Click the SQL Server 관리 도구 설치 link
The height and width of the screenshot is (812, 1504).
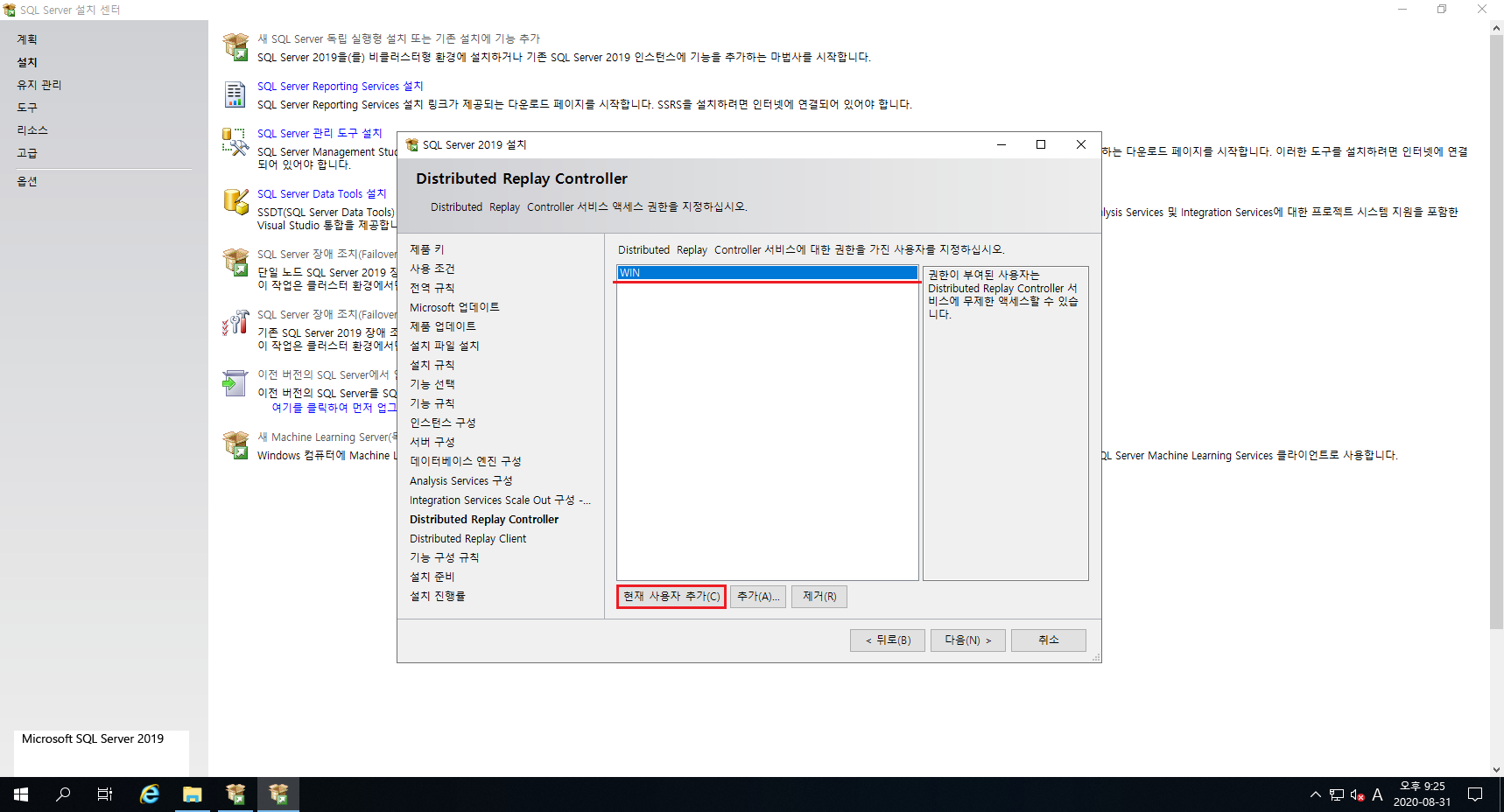(320, 133)
